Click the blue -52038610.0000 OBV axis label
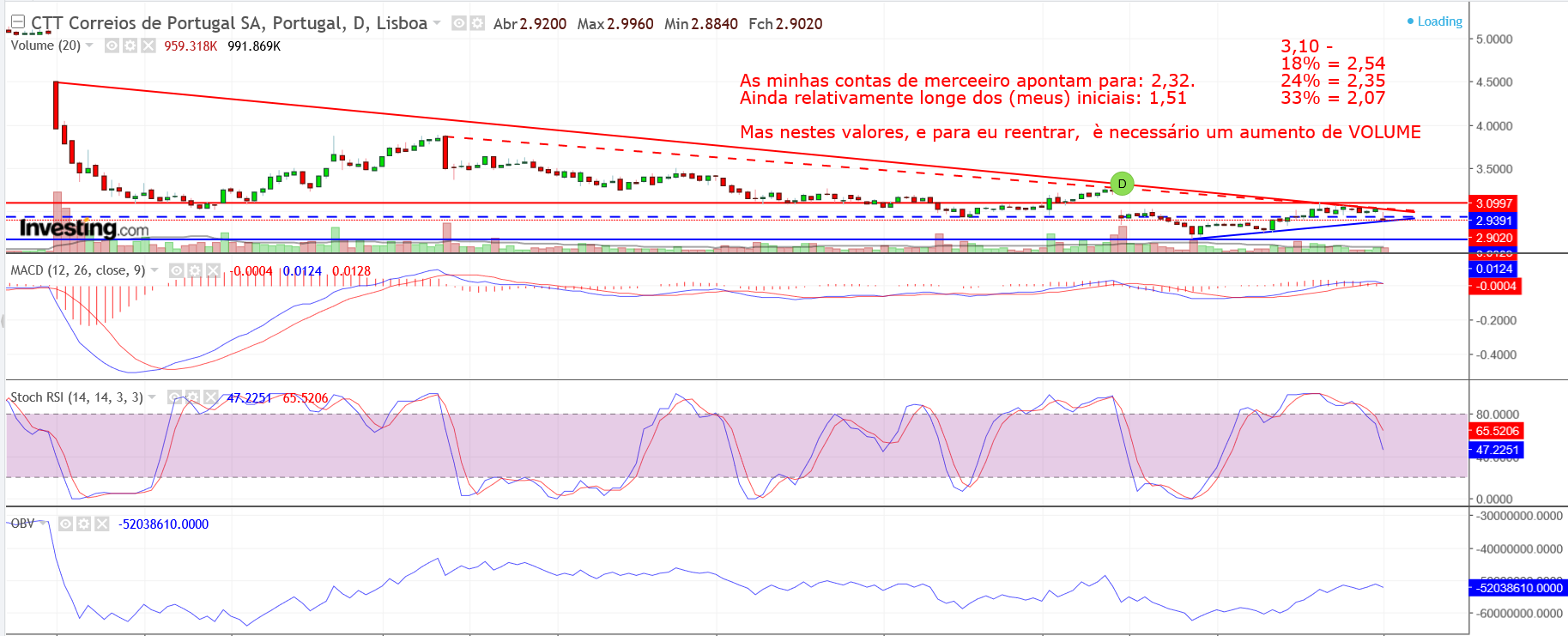Image resolution: width=1568 pixels, height=636 pixels. (1519, 588)
